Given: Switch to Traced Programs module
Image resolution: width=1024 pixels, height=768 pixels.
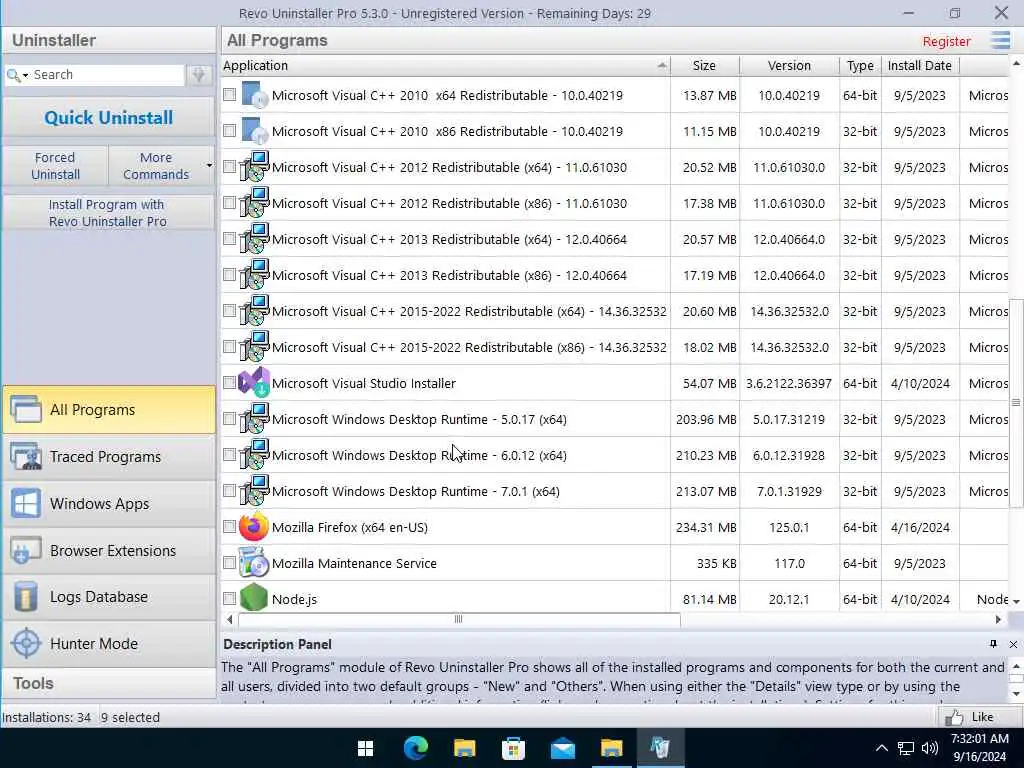Looking at the screenshot, I should (109, 456).
